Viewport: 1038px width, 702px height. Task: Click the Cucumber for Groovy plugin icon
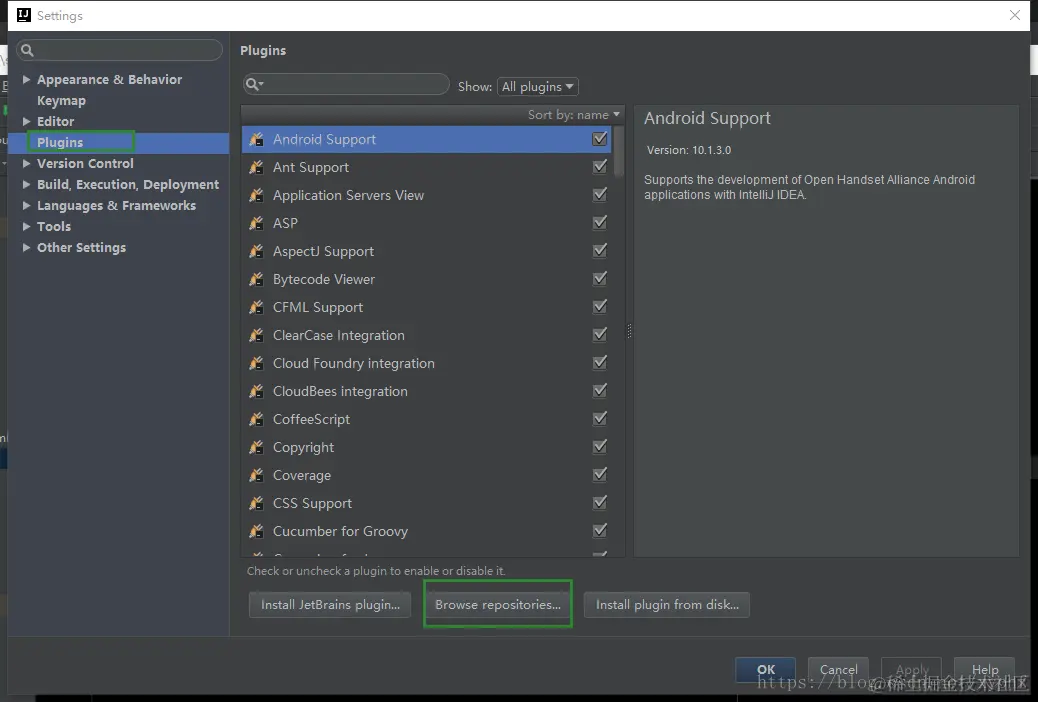[256, 530]
